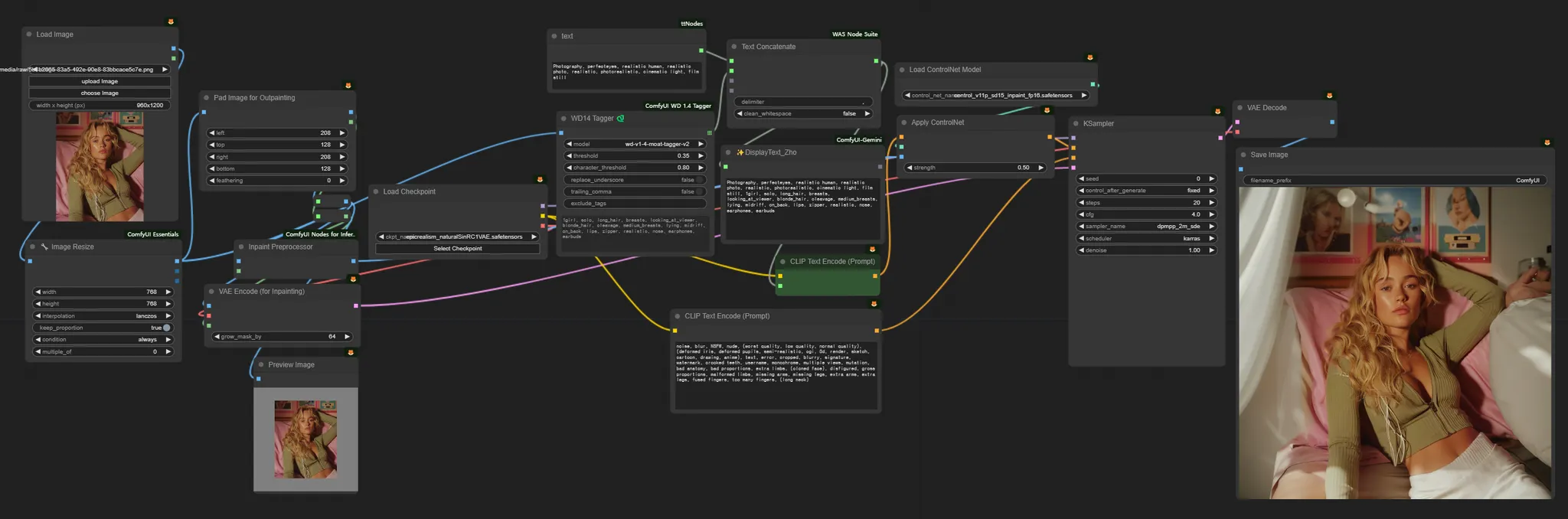
Task: Click the width x height (px) field
Action: click(x=100, y=105)
